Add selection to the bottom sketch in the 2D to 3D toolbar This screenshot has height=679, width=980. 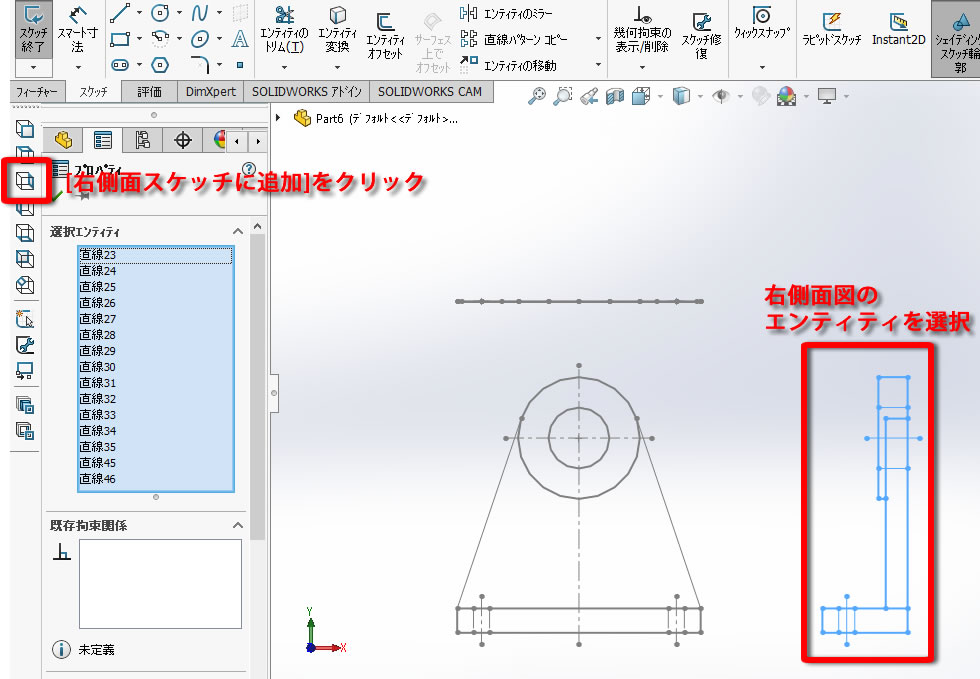25,233
